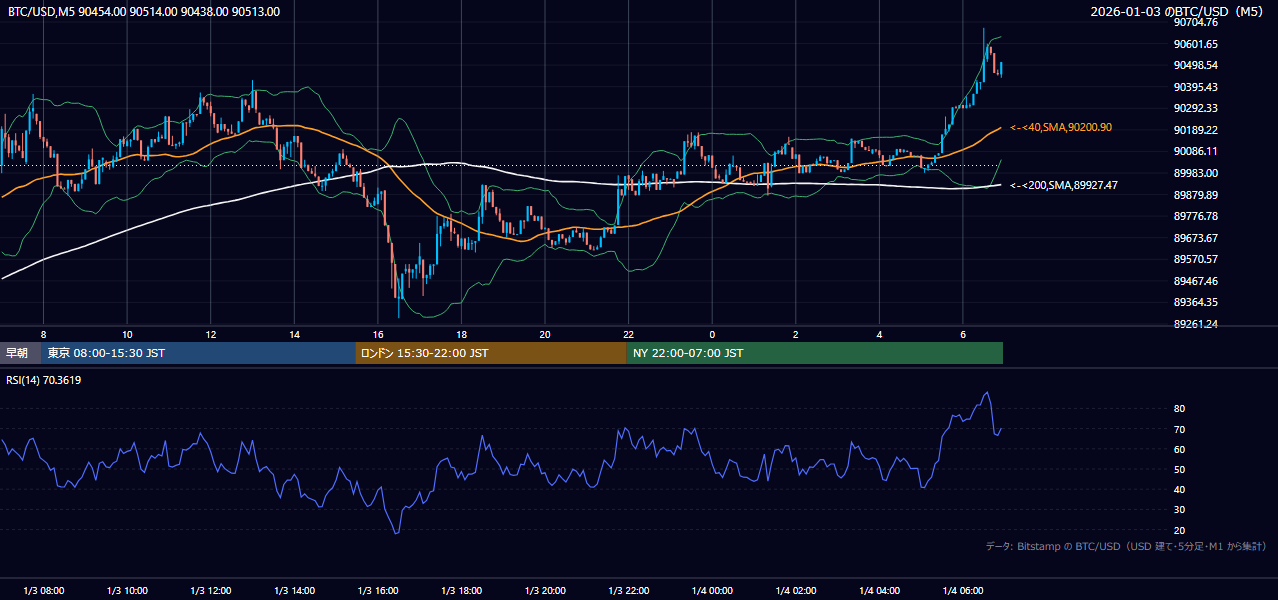Click price axis value 89467.46

[1195, 281]
